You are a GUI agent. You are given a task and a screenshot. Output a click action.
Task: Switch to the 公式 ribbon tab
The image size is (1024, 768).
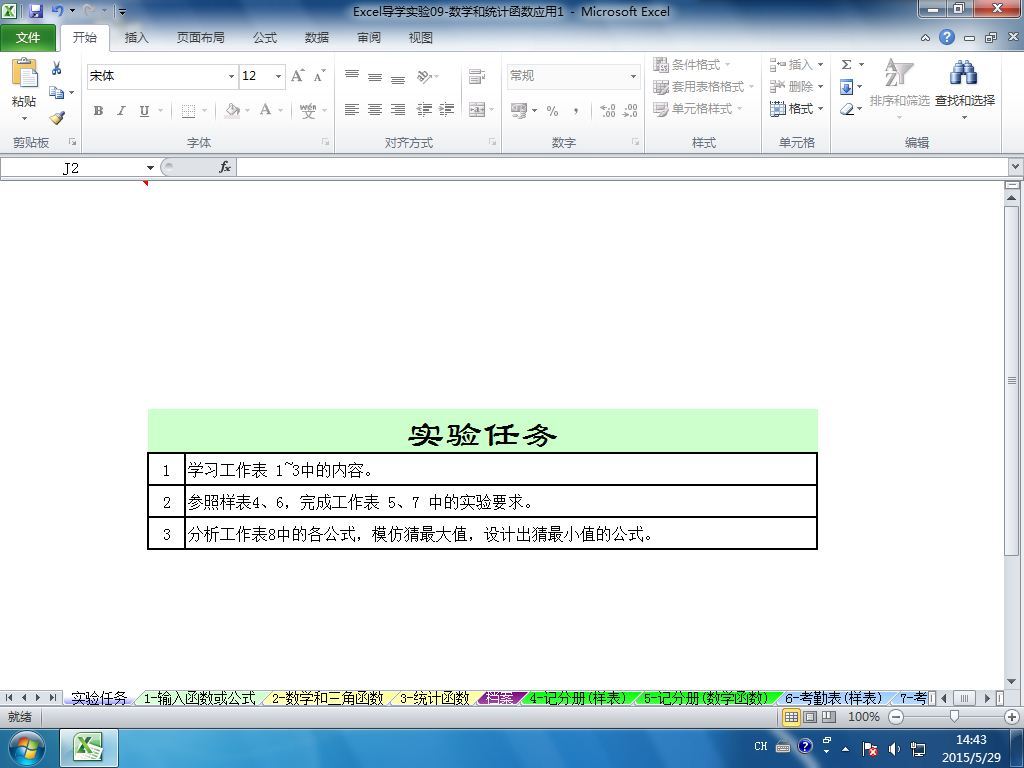[x=264, y=38]
